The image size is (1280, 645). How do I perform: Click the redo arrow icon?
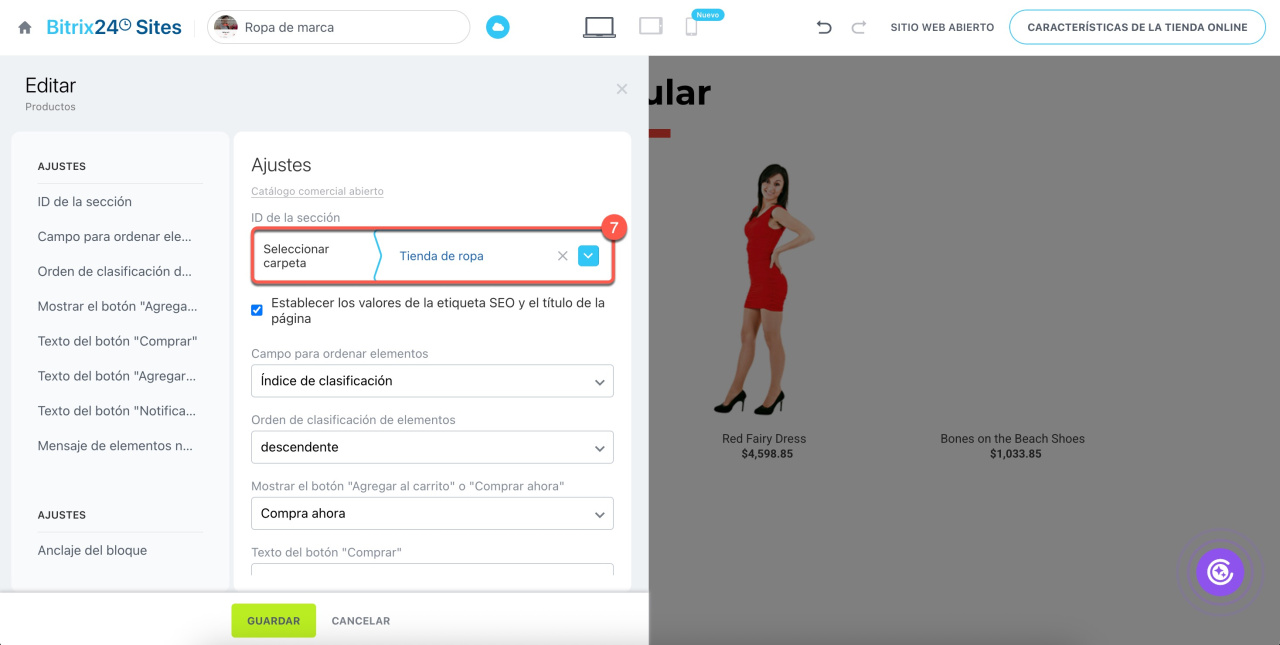click(x=858, y=28)
